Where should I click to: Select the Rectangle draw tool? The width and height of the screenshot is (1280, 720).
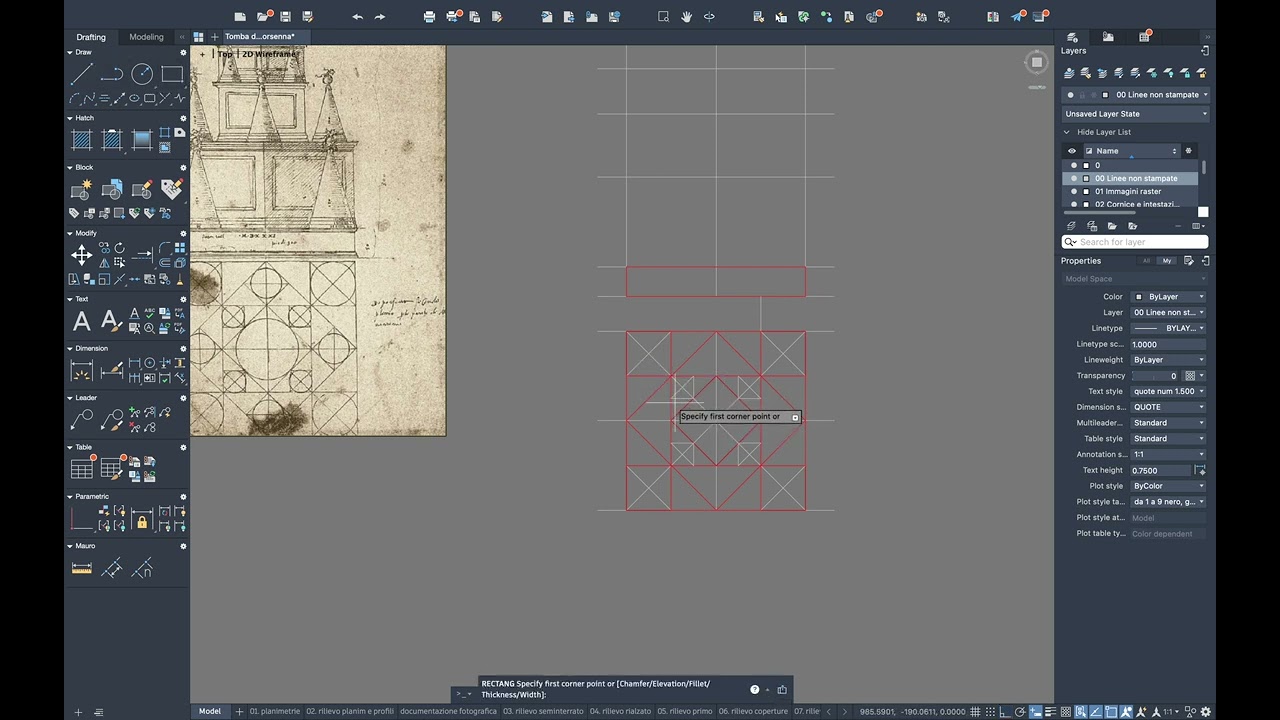(172, 73)
